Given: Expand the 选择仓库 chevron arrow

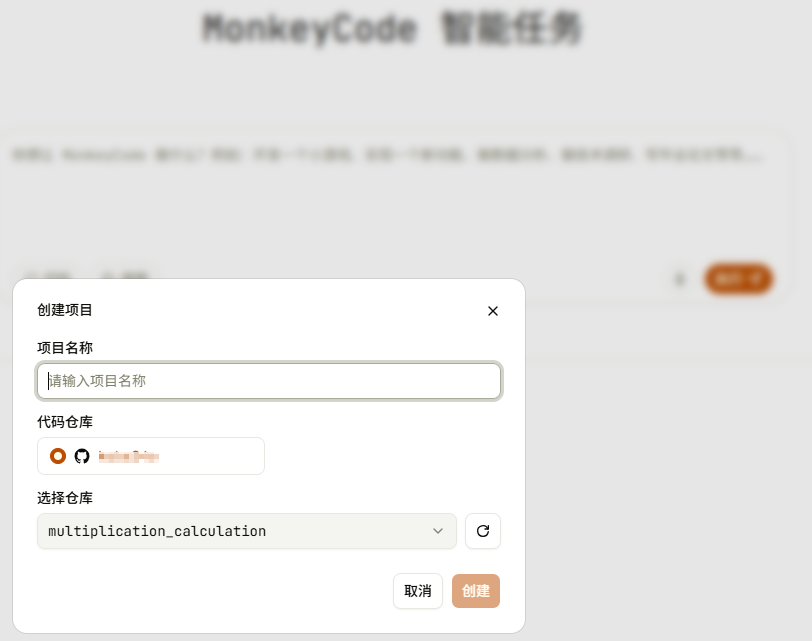Looking at the screenshot, I should tap(438, 531).
